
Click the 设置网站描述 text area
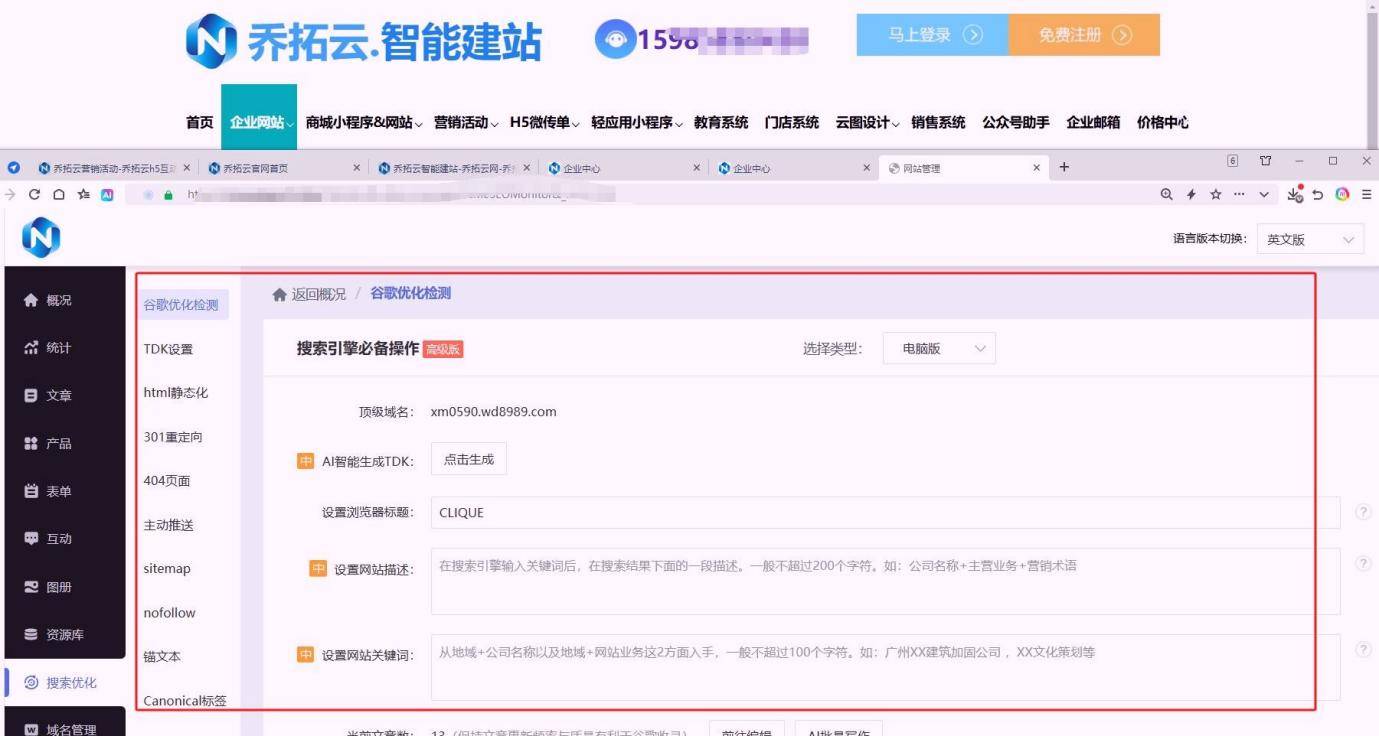pos(884,580)
